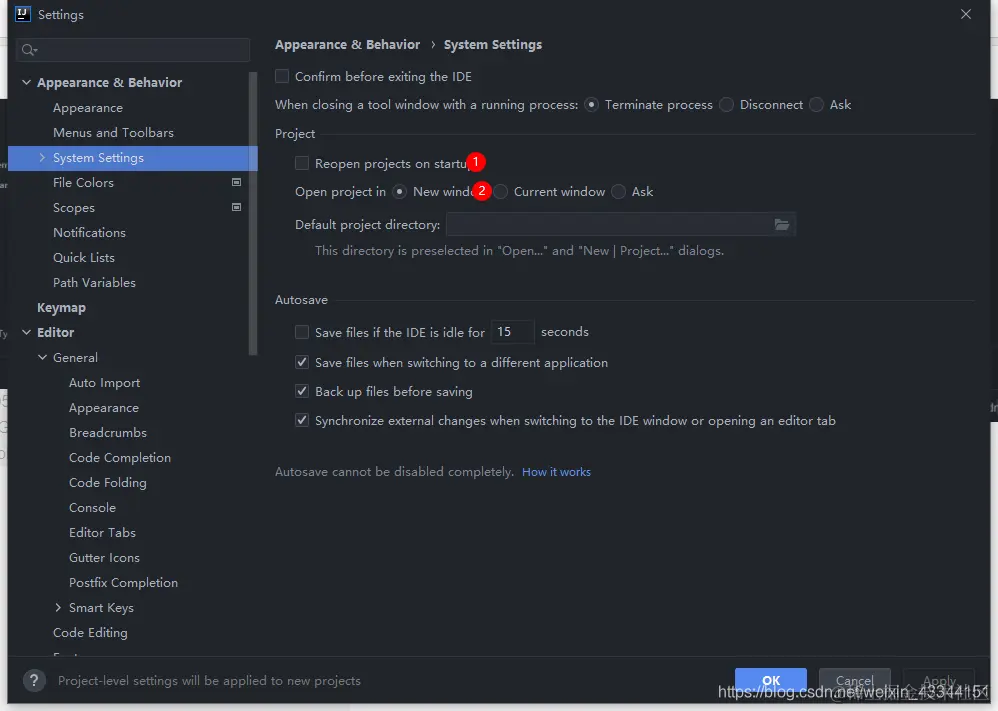Open Auto Import settings
Image resolution: width=998 pixels, height=711 pixels.
click(x=104, y=383)
